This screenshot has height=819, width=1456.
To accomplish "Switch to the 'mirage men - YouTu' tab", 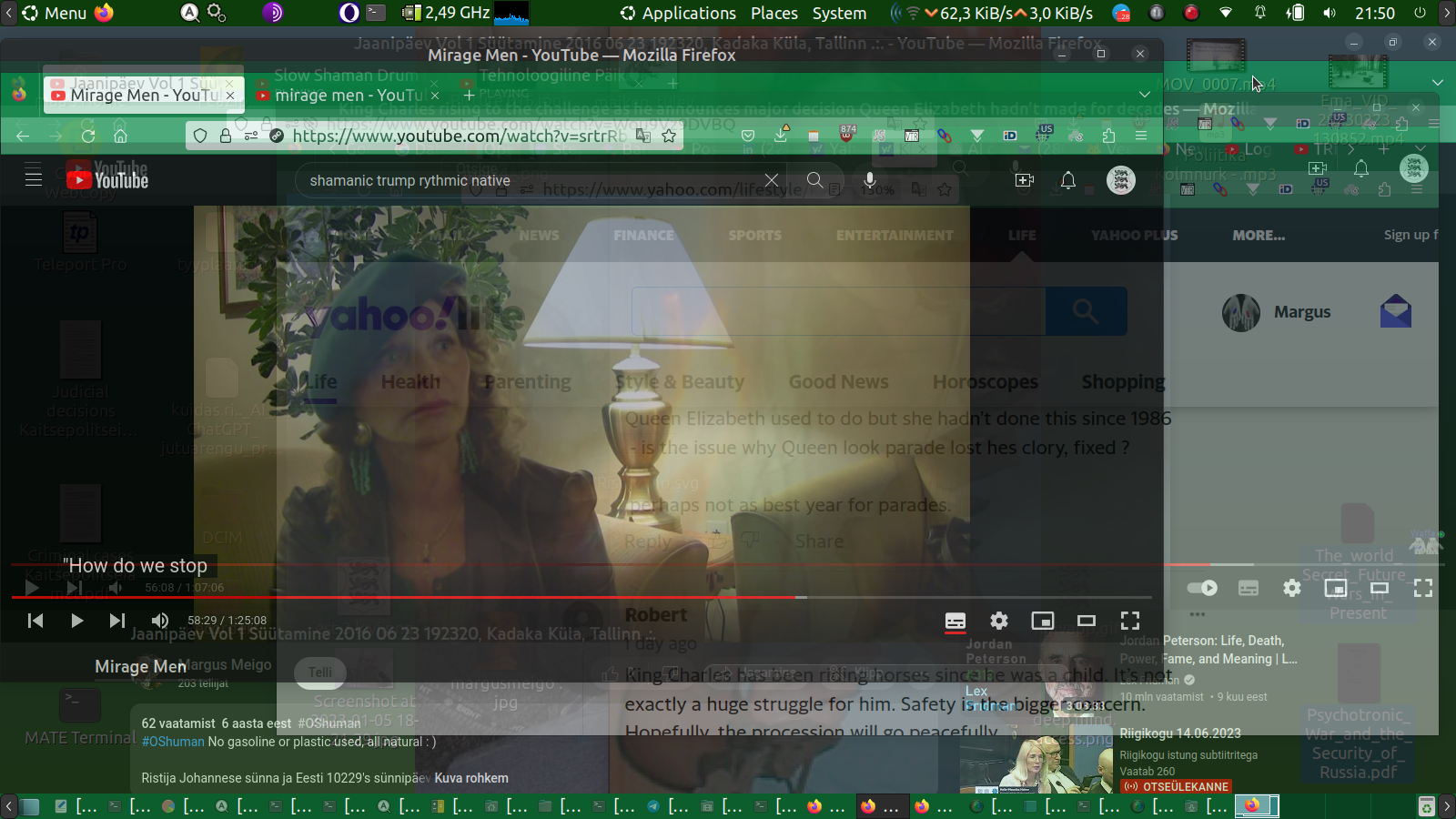I will pyautogui.click(x=348, y=95).
